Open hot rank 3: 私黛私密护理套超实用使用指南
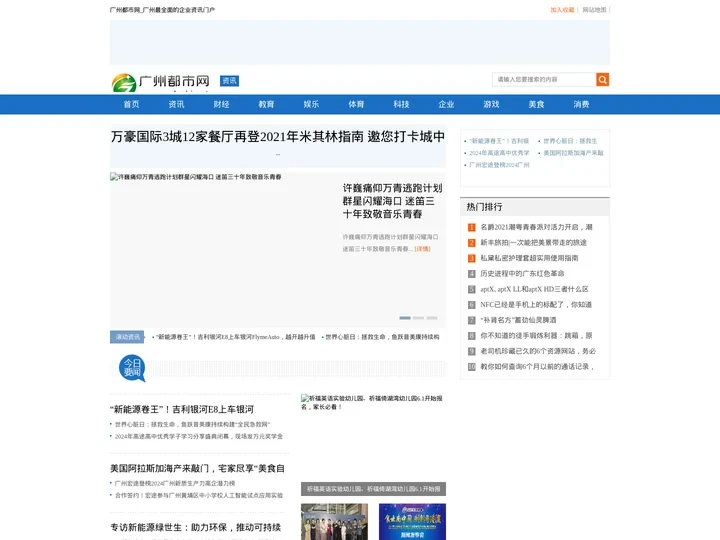 (x=529, y=258)
